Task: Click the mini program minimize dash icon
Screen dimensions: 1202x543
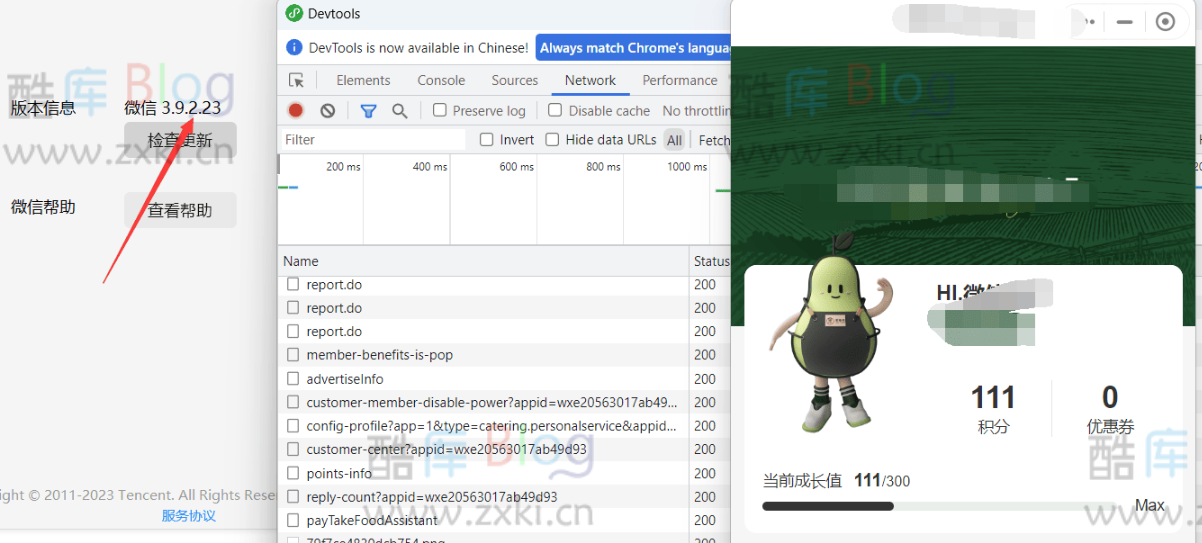Action: pyautogui.click(x=1125, y=22)
